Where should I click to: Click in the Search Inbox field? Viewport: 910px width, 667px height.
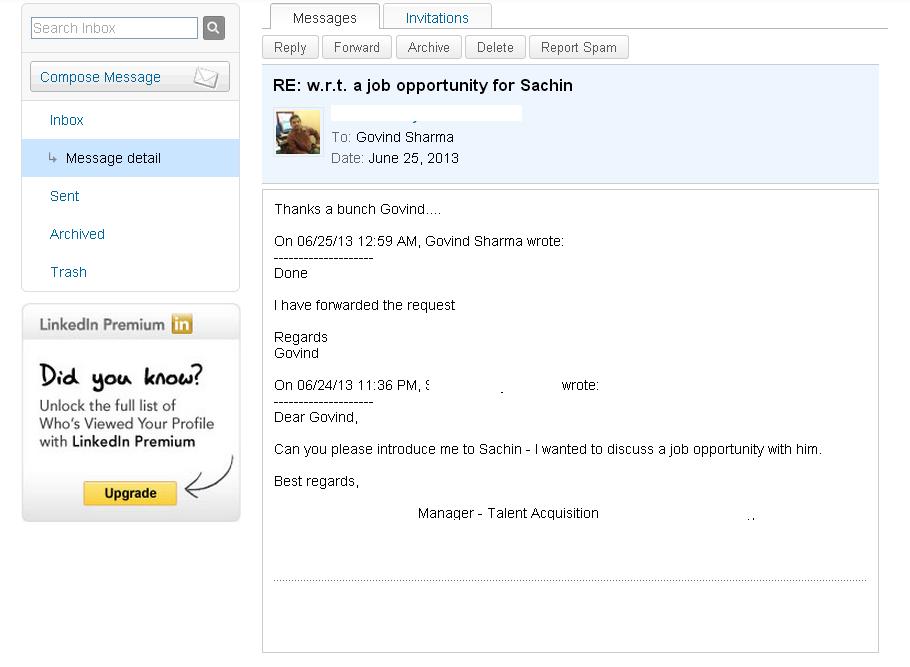point(114,28)
